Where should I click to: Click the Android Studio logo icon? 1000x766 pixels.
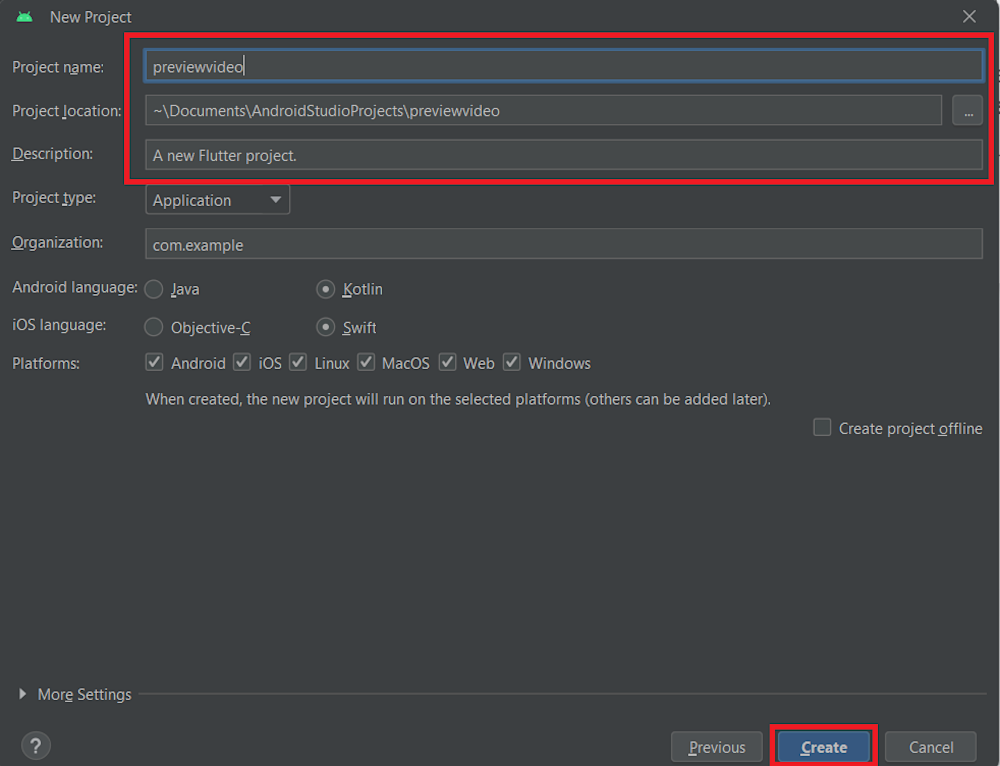coord(25,17)
